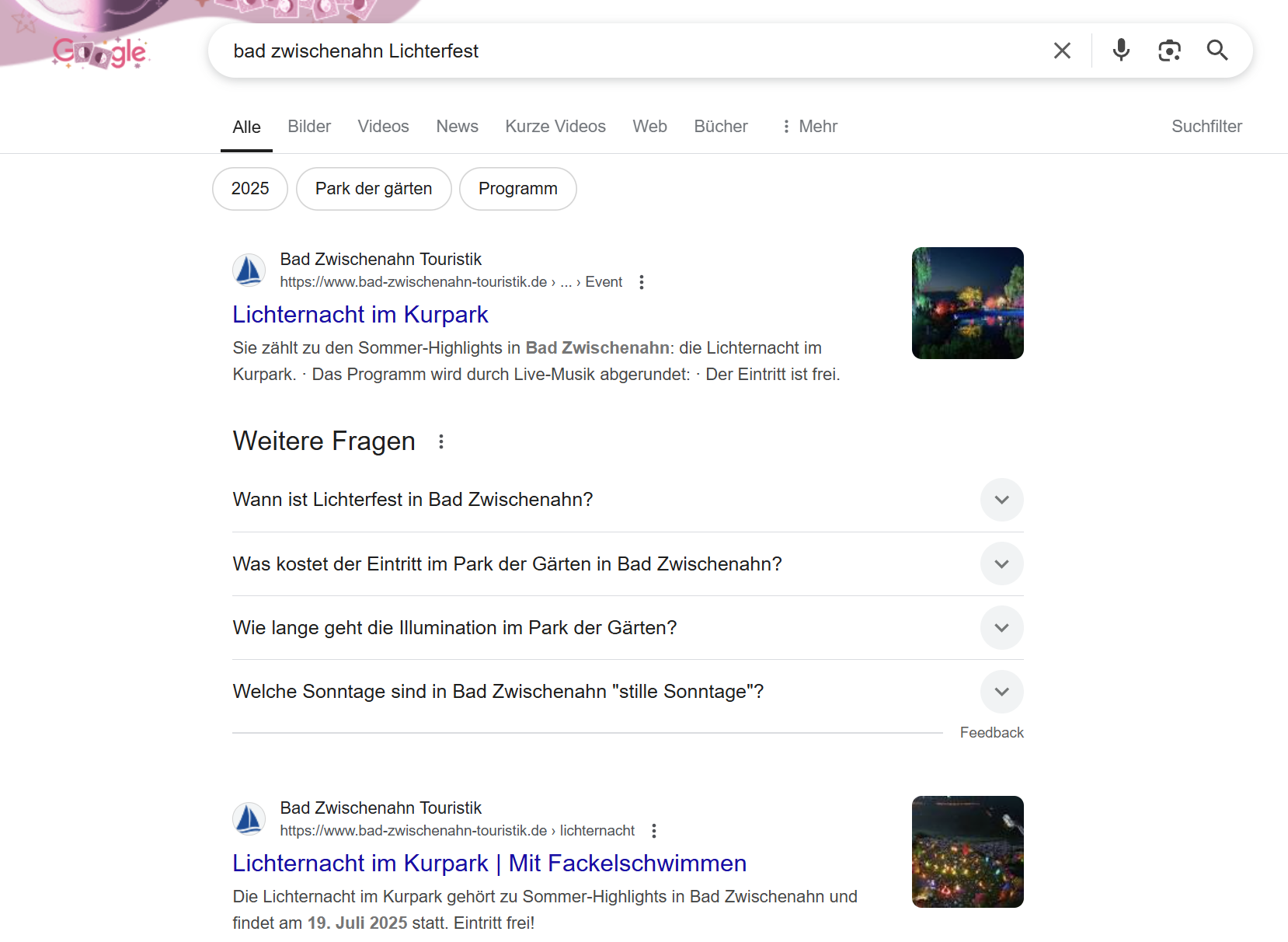1288x942 pixels.
Task: Open the illuminated park thumbnail of first result
Action: 967,303
